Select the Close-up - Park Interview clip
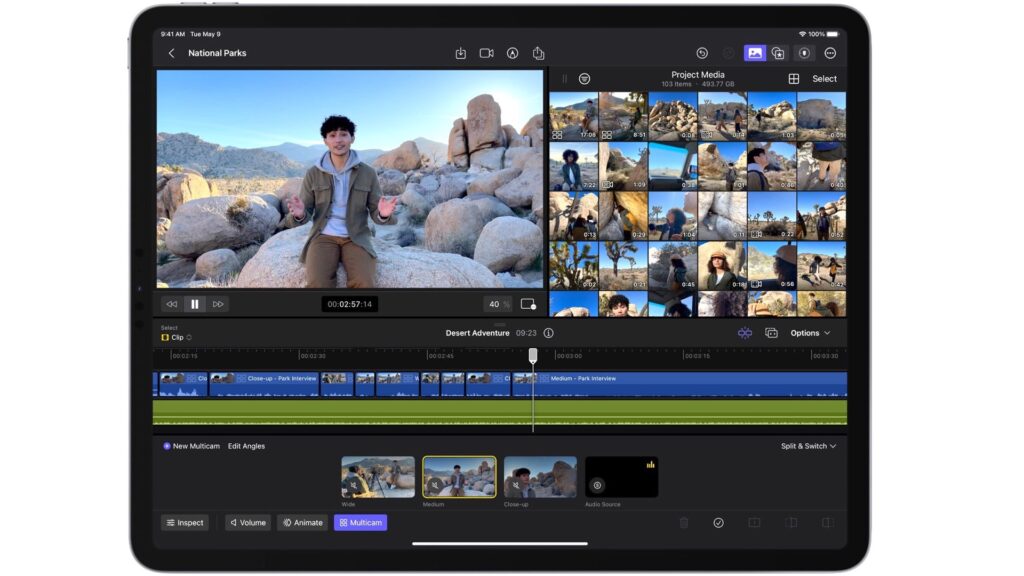 pyautogui.click(x=264, y=384)
